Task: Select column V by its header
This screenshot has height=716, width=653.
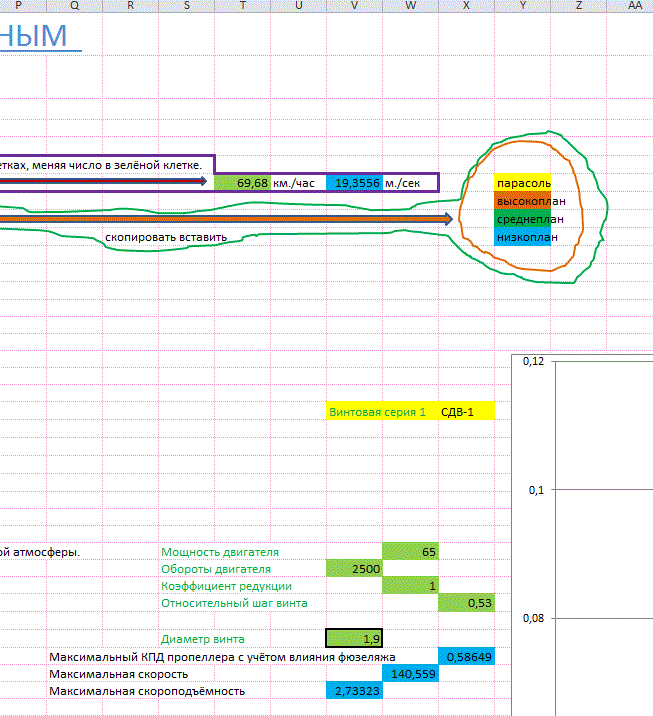Action: [x=354, y=6]
